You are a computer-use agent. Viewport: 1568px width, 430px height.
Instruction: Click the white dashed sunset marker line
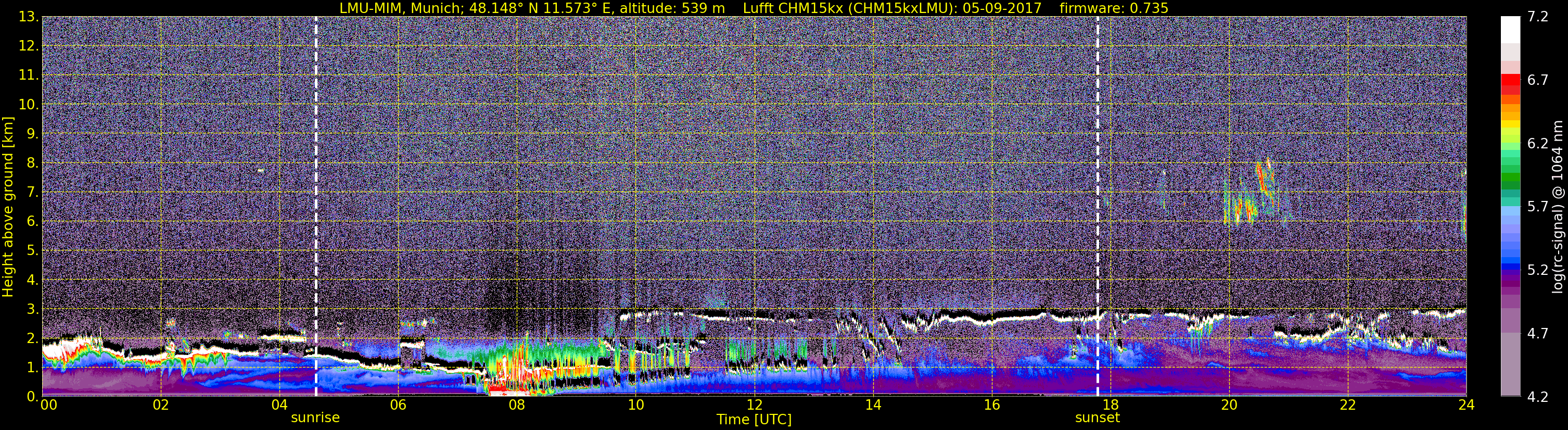1098,206
